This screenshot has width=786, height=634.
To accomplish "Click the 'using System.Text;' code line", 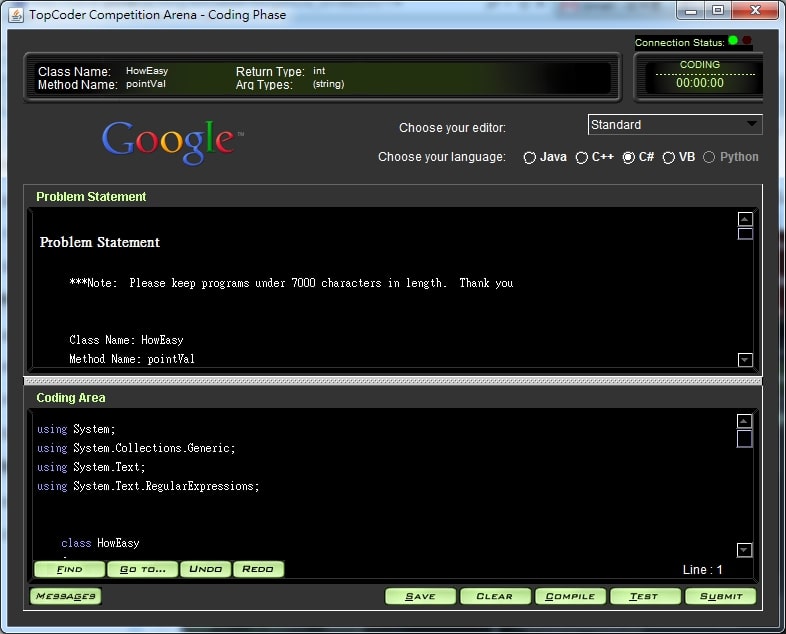I will coord(91,467).
